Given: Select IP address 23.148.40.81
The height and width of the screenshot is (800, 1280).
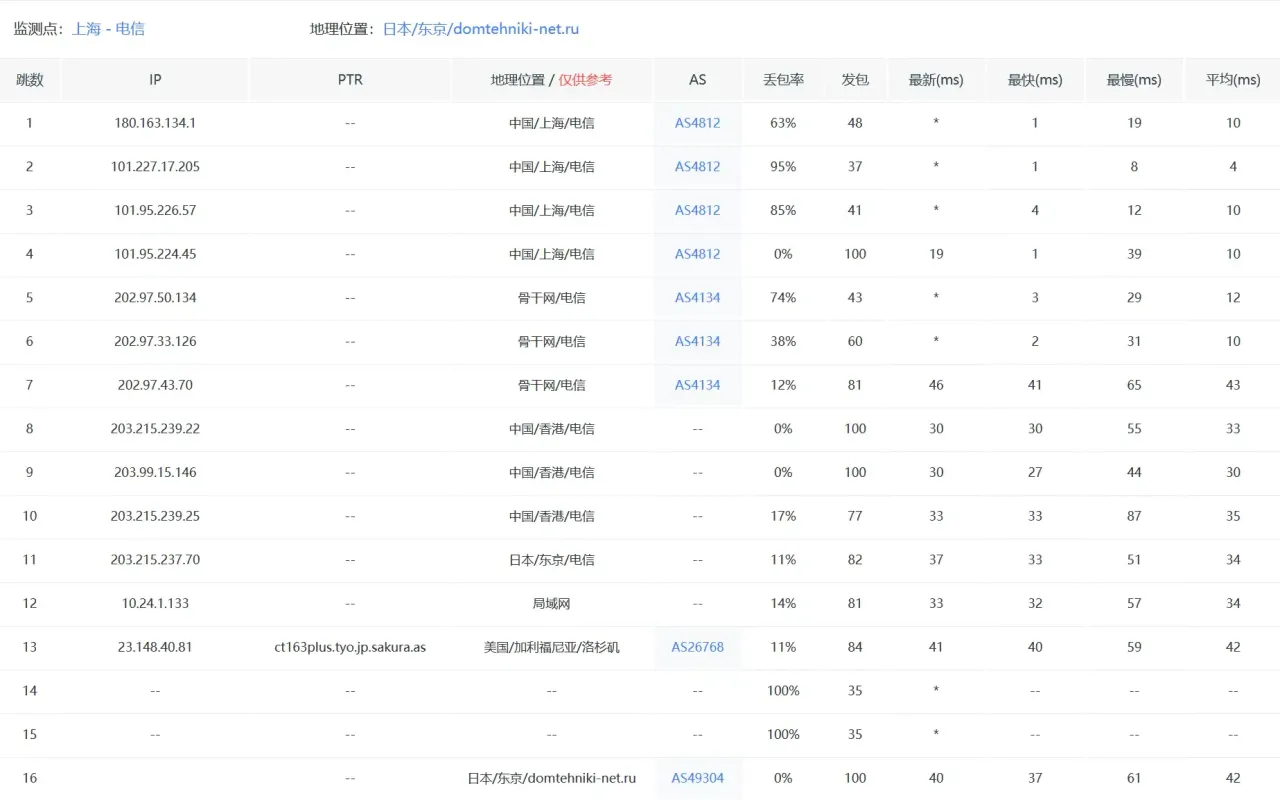Looking at the screenshot, I should pos(155,647).
